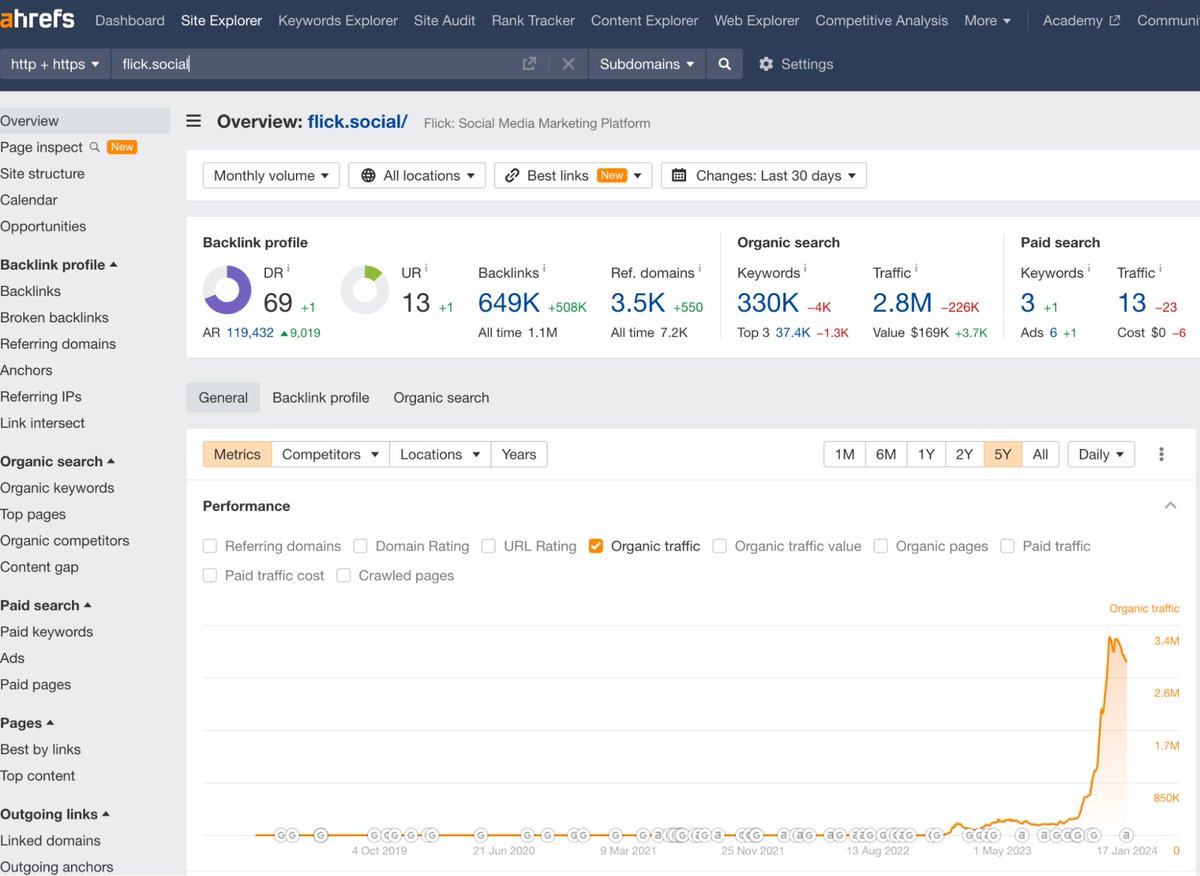
Task: Enable Organic pages checkbox
Action: [881, 546]
